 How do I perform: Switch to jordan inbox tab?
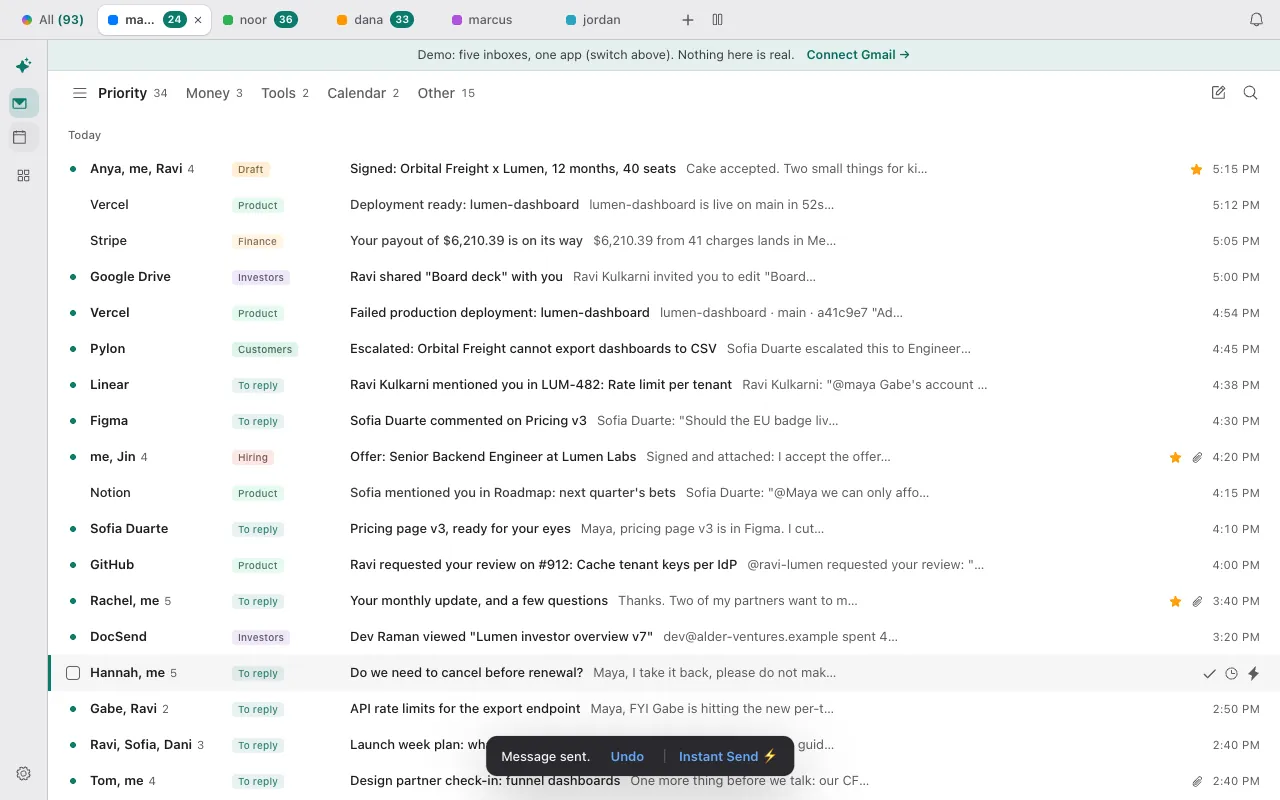pyautogui.click(x=593, y=20)
